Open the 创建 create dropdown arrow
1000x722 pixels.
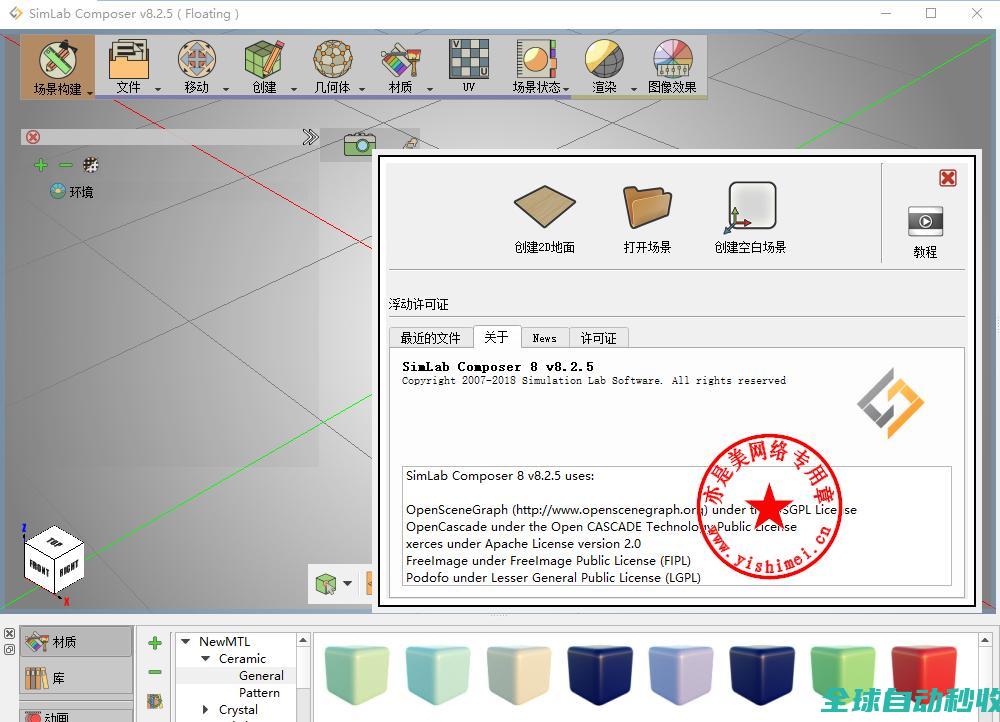(x=293, y=89)
